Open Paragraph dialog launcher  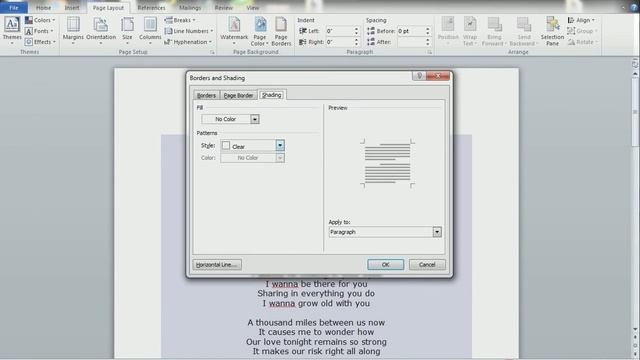tap(430, 52)
